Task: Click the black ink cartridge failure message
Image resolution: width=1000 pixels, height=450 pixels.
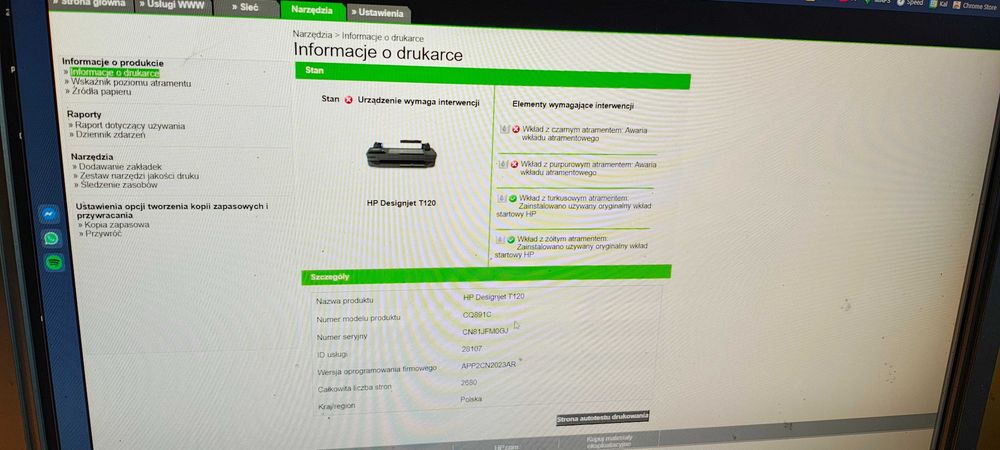Action: [x=584, y=134]
